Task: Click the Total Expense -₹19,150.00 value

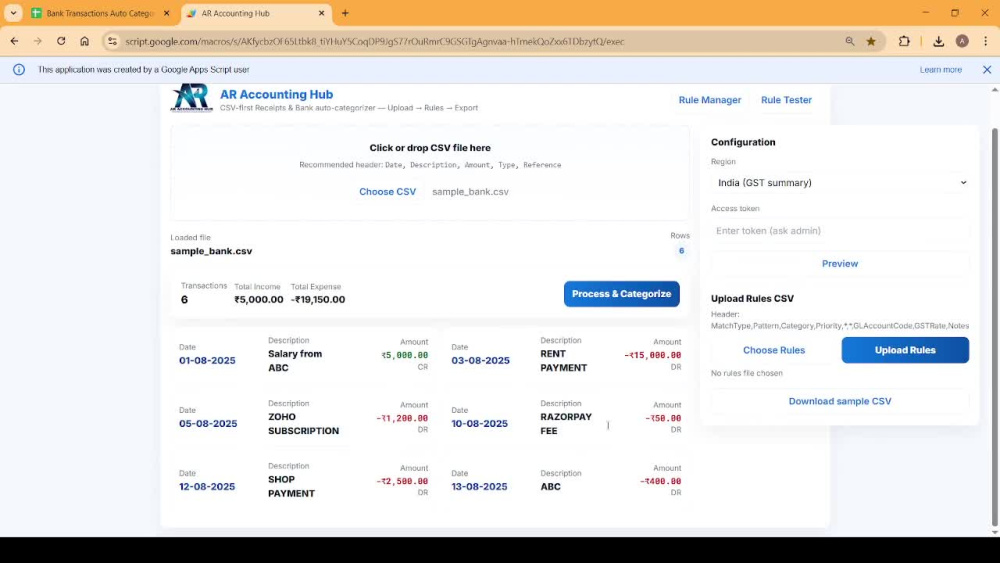Action: coord(318,300)
